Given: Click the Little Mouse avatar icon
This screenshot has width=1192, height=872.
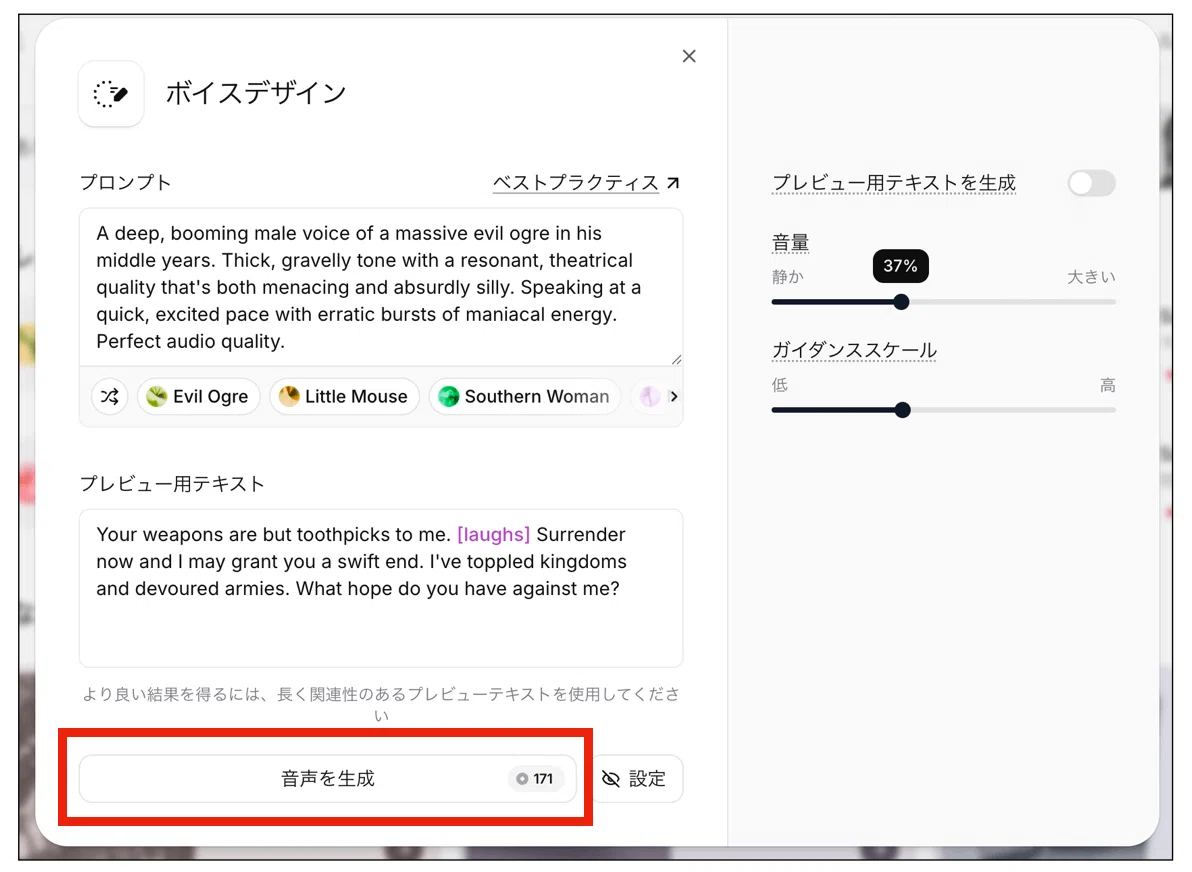Looking at the screenshot, I should pos(289,396).
